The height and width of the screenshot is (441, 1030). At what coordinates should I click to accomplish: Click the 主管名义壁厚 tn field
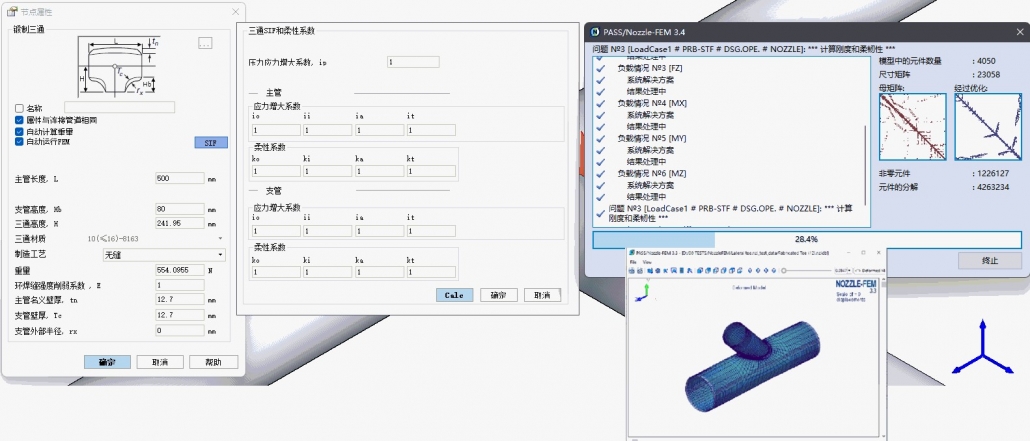tap(180, 300)
